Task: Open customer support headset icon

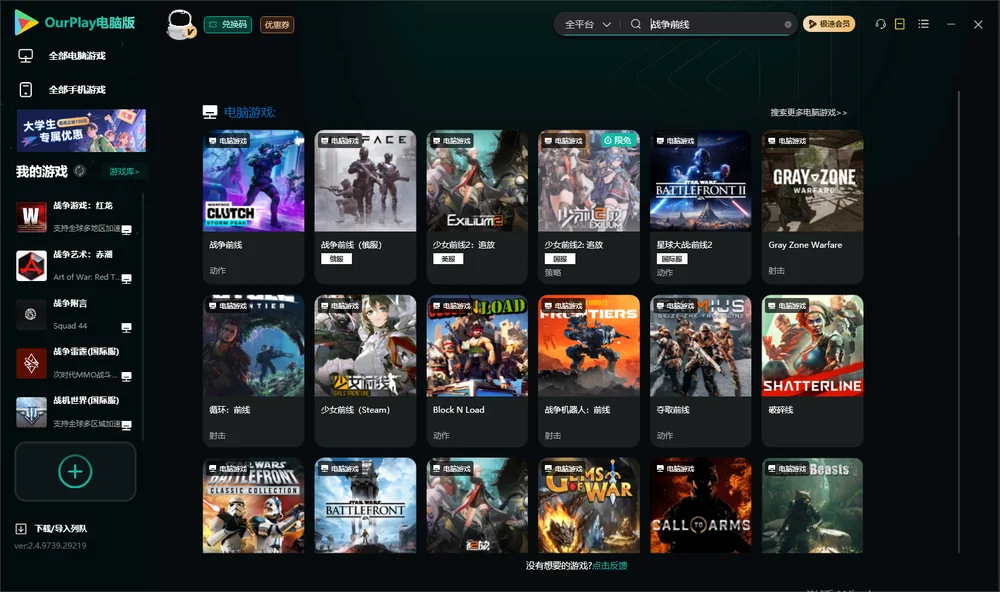Action: (x=881, y=24)
